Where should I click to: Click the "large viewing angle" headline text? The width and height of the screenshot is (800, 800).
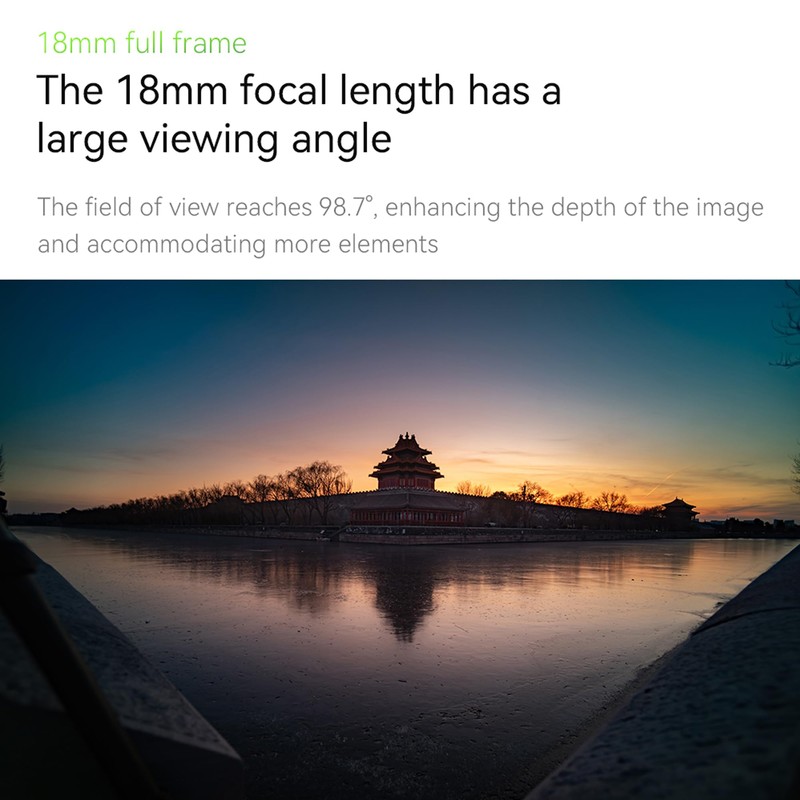214,139
